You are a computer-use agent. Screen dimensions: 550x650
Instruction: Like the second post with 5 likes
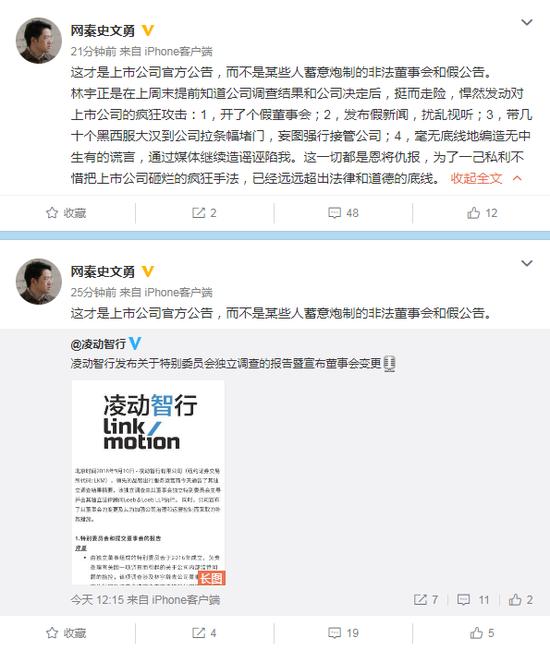coord(482,633)
